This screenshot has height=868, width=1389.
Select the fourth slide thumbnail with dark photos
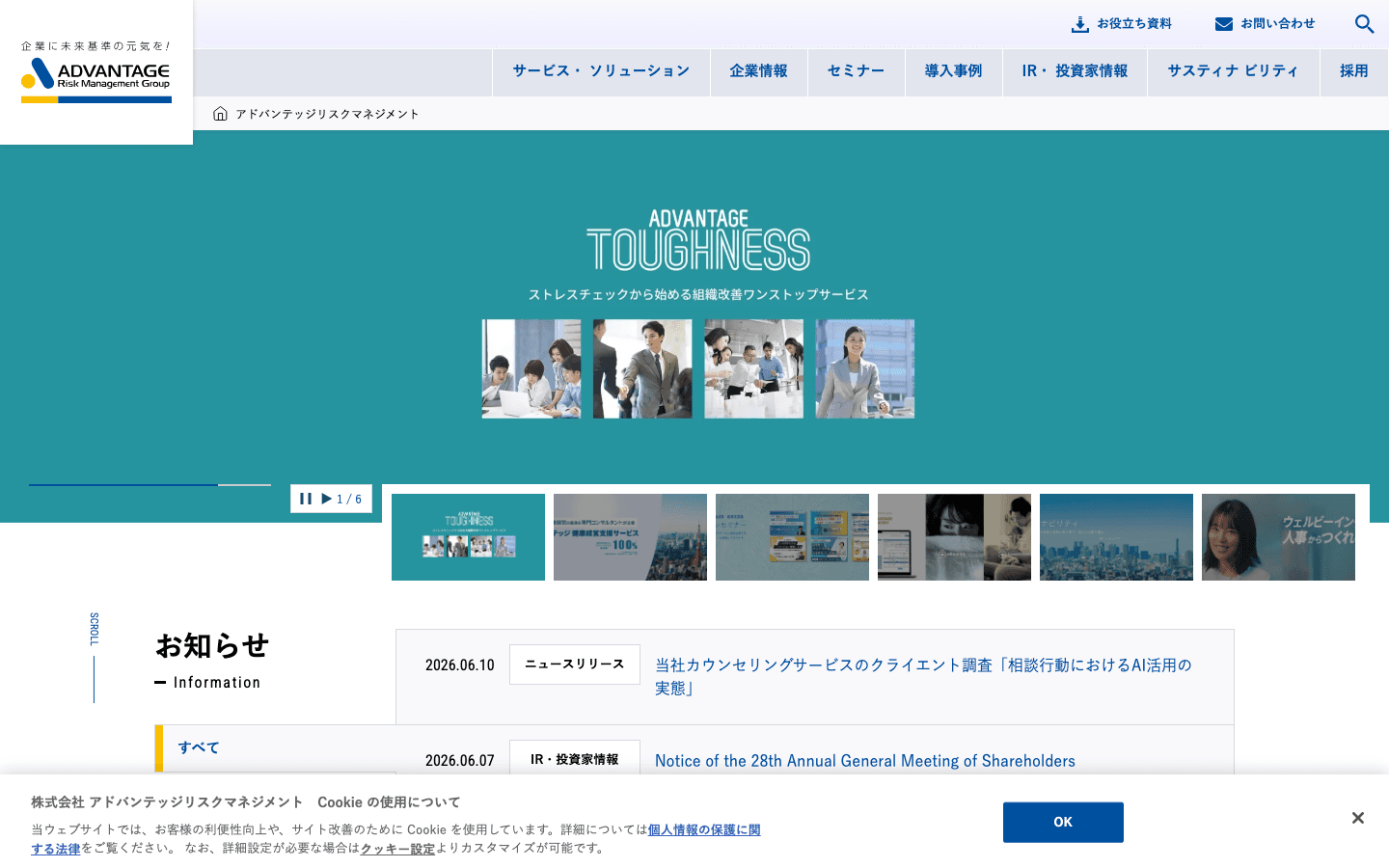[x=954, y=537]
